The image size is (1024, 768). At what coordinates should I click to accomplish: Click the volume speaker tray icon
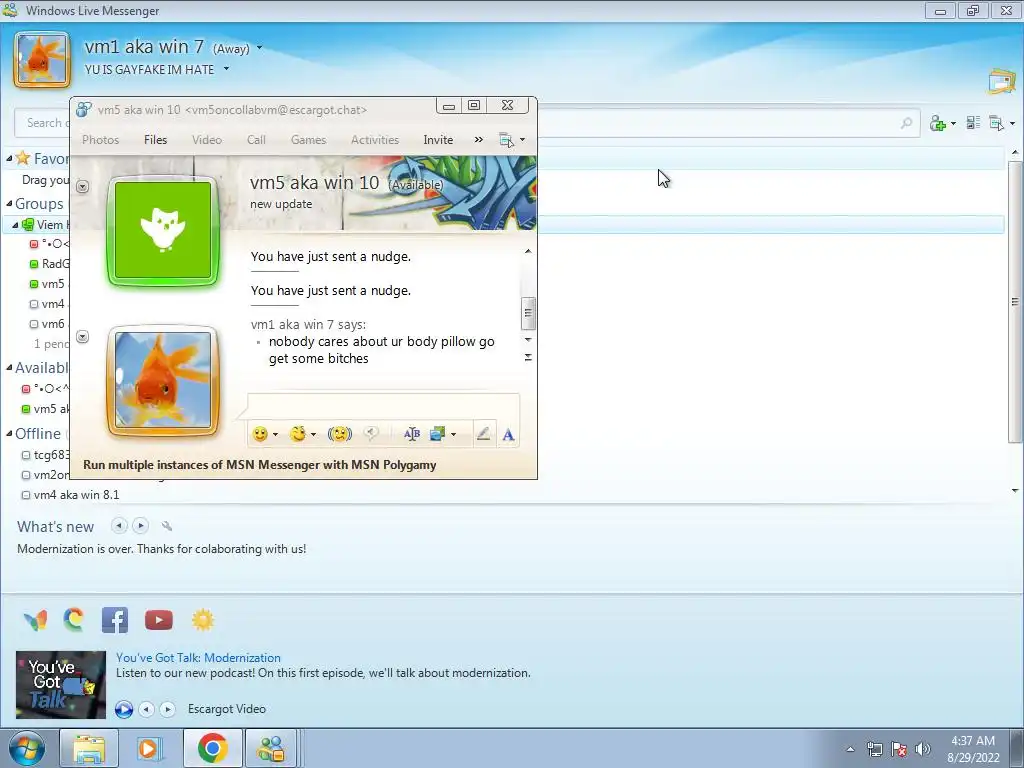tap(923, 749)
